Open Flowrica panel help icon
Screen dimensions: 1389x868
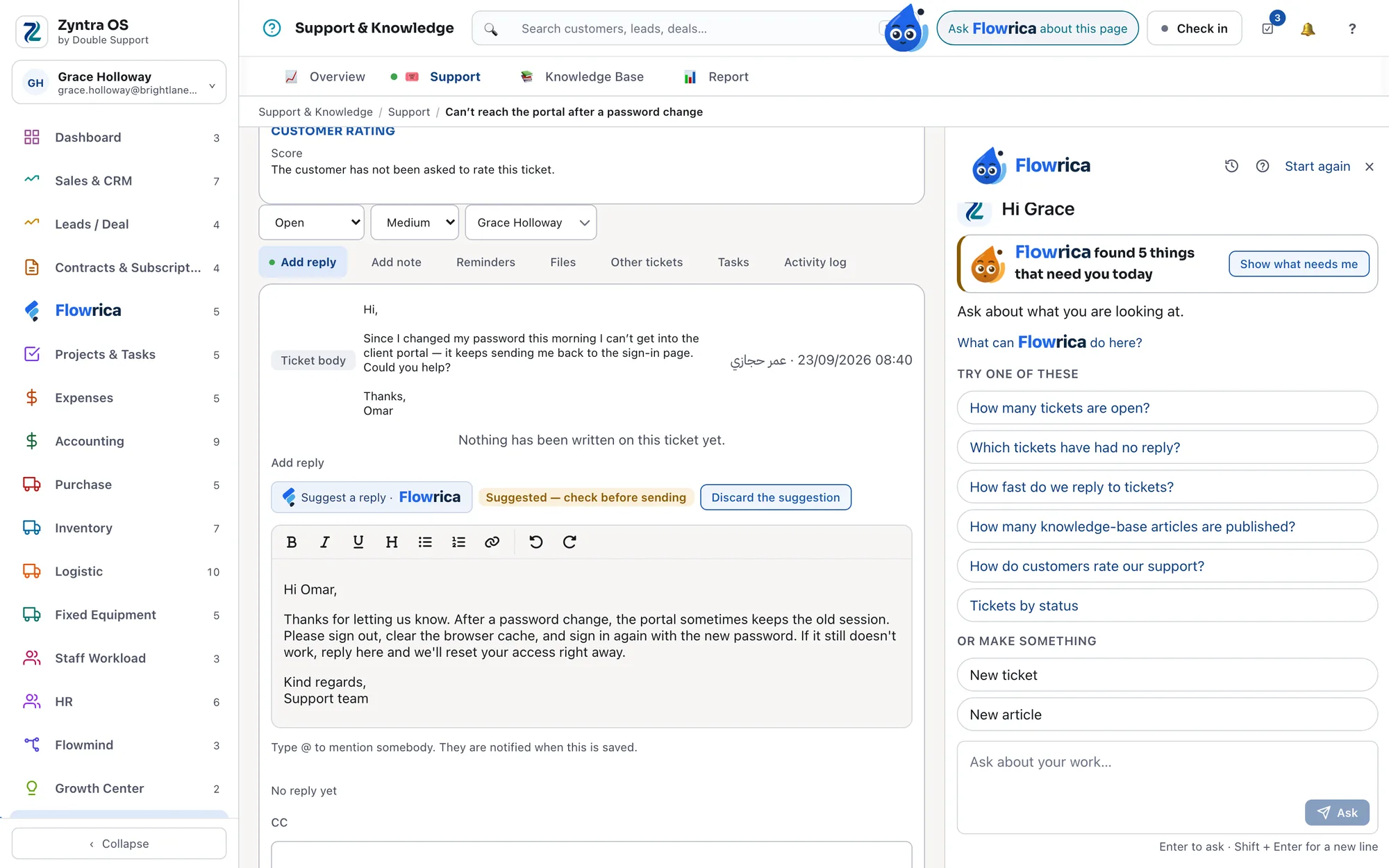1263,166
